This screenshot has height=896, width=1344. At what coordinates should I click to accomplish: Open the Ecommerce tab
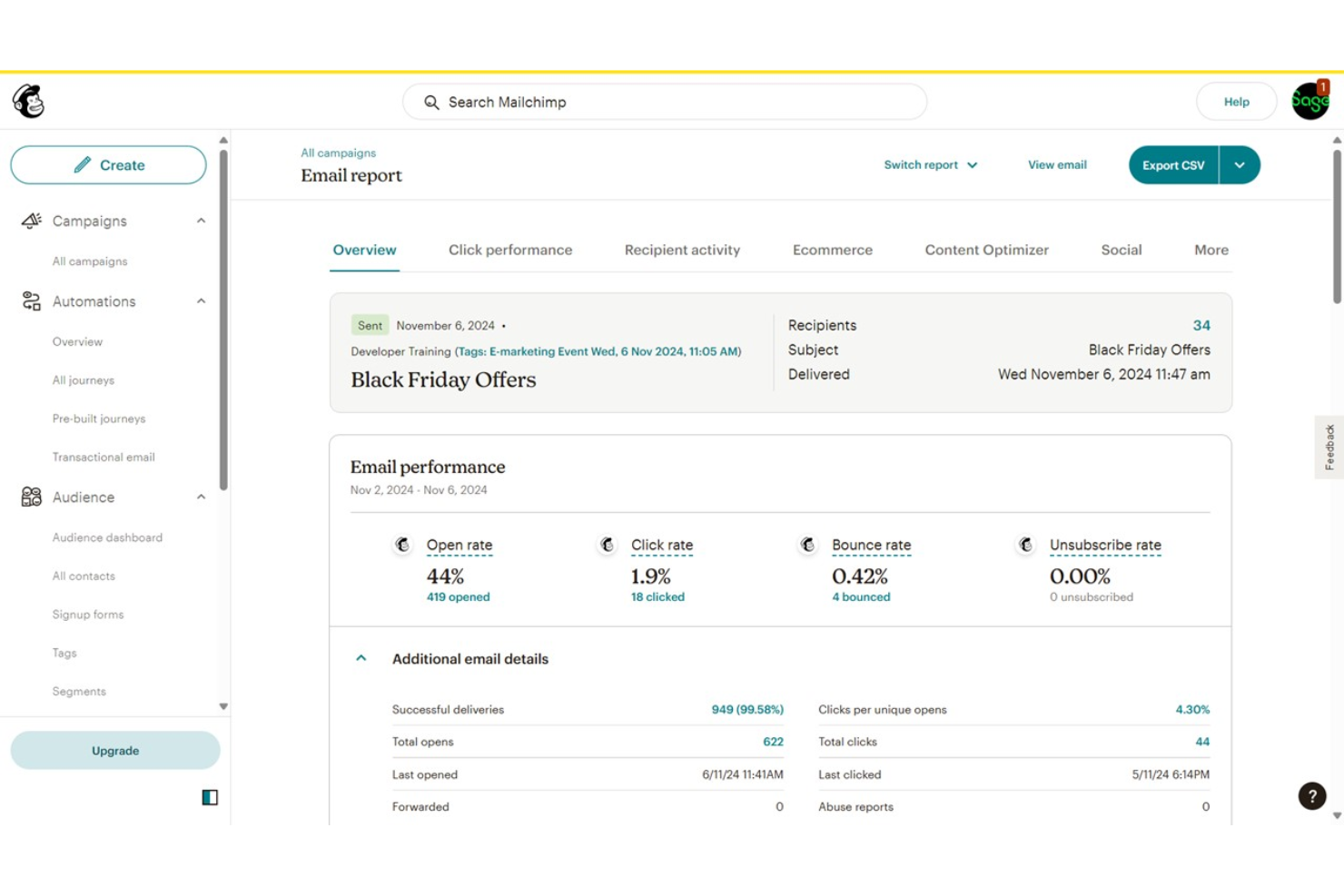[x=832, y=250]
